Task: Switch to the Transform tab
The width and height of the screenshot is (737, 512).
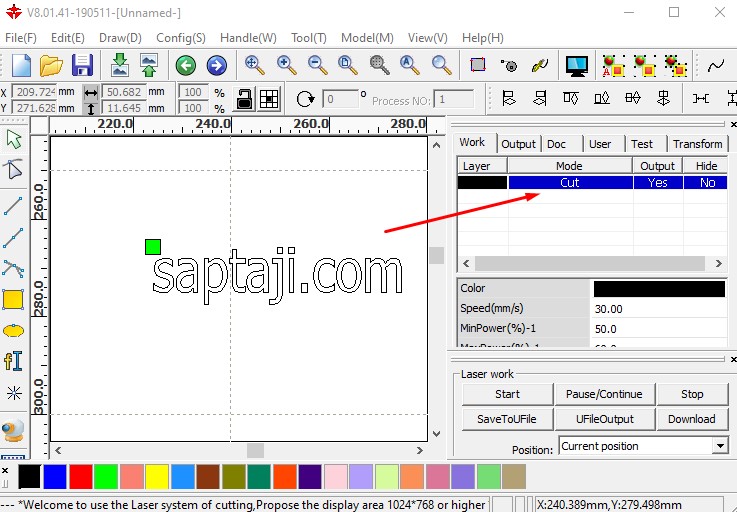Action: (698, 144)
